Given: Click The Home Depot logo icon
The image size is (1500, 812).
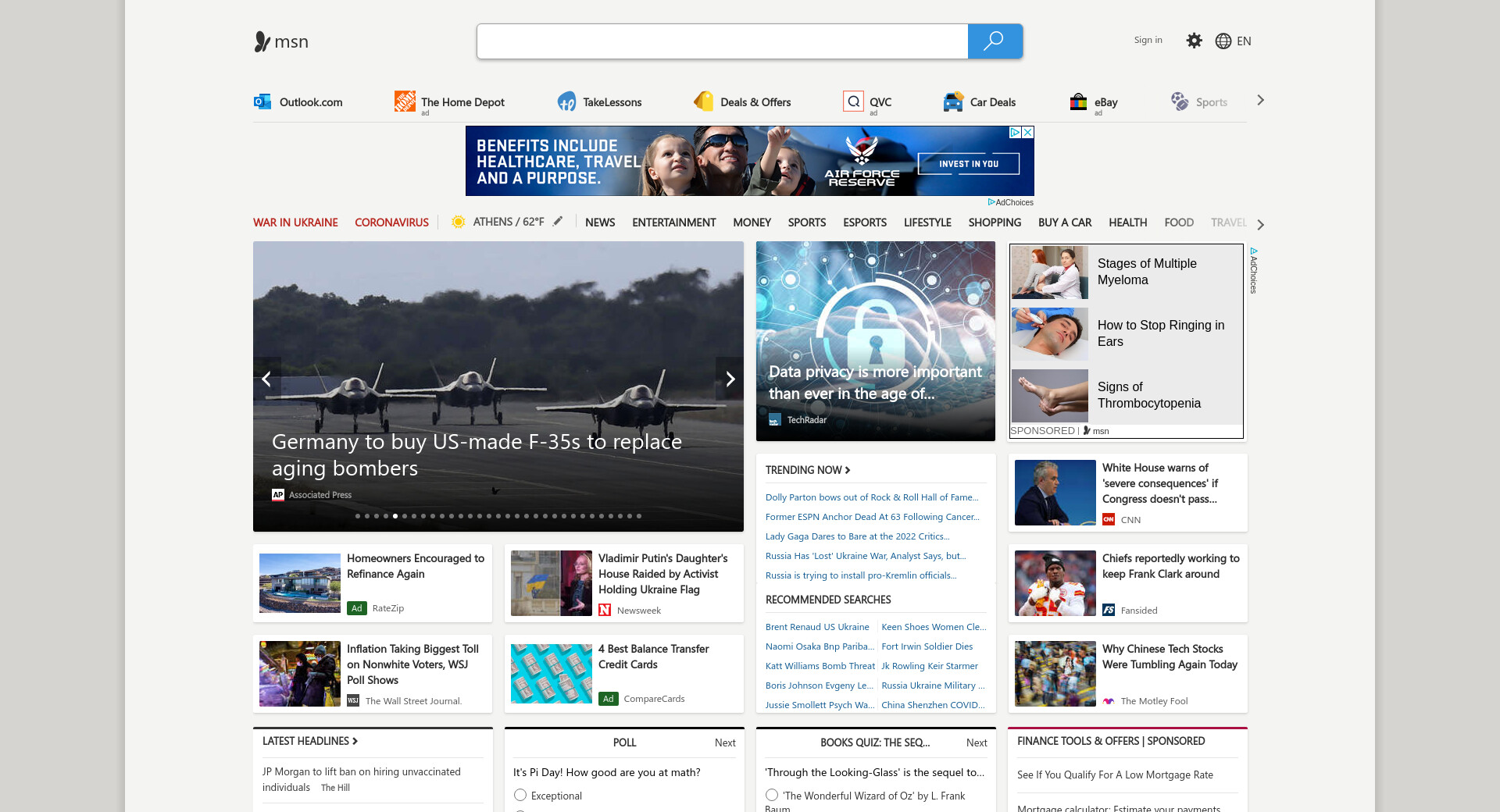Looking at the screenshot, I should [405, 101].
